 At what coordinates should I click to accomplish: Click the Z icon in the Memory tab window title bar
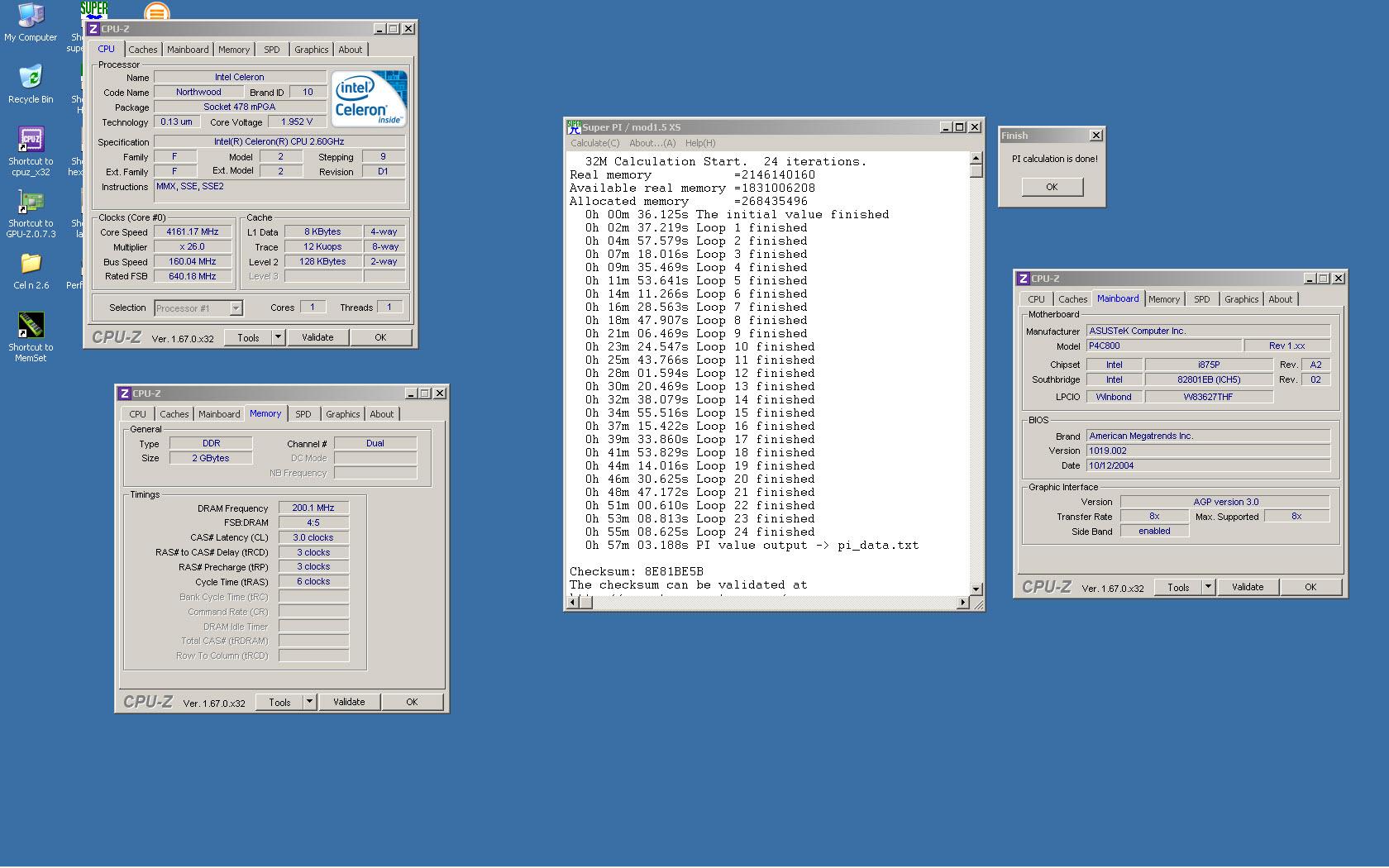click(124, 393)
